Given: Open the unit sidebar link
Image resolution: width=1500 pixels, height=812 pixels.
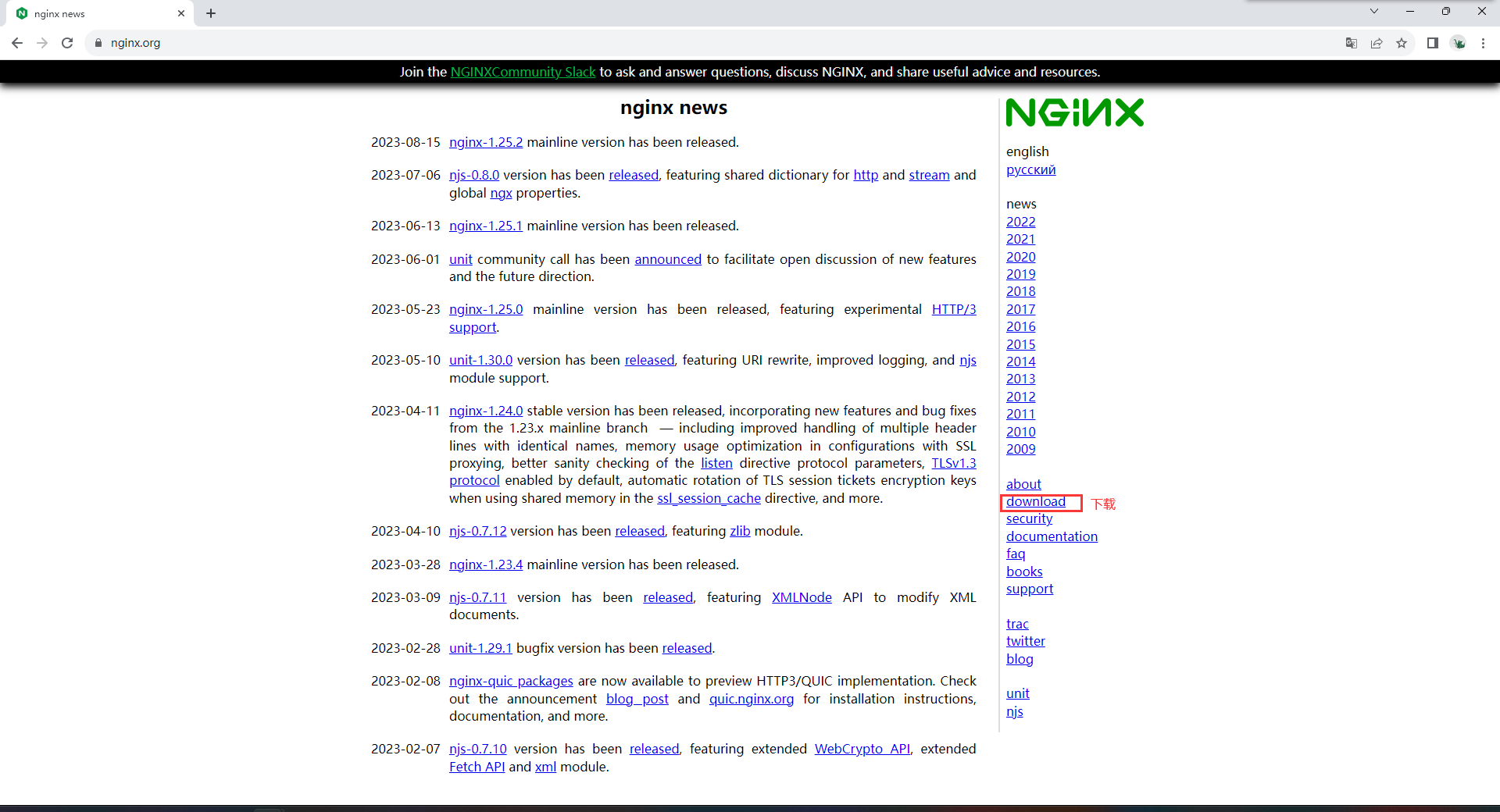Looking at the screenshot, I should tap(1017, 693).
